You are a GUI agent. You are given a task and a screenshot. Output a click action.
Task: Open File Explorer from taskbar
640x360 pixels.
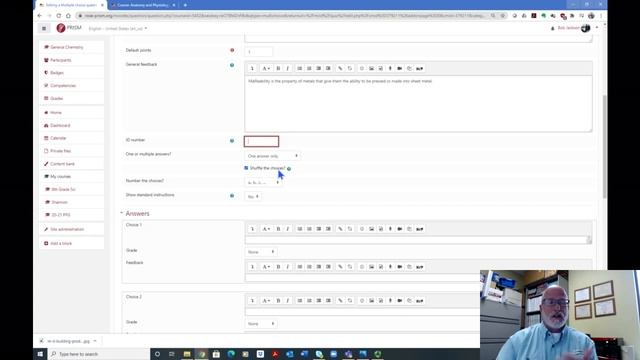coord(187,354)
